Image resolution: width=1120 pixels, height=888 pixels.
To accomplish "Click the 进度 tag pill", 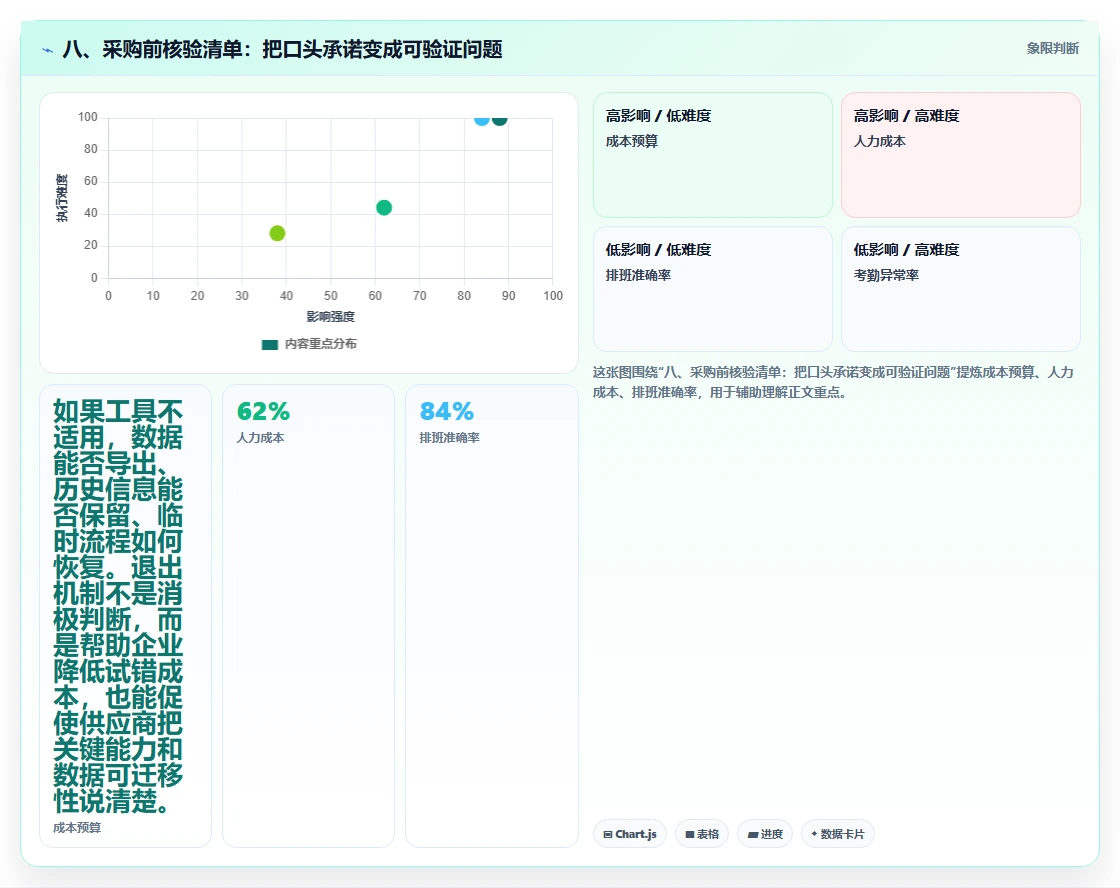I will click(x=765, y=834).
